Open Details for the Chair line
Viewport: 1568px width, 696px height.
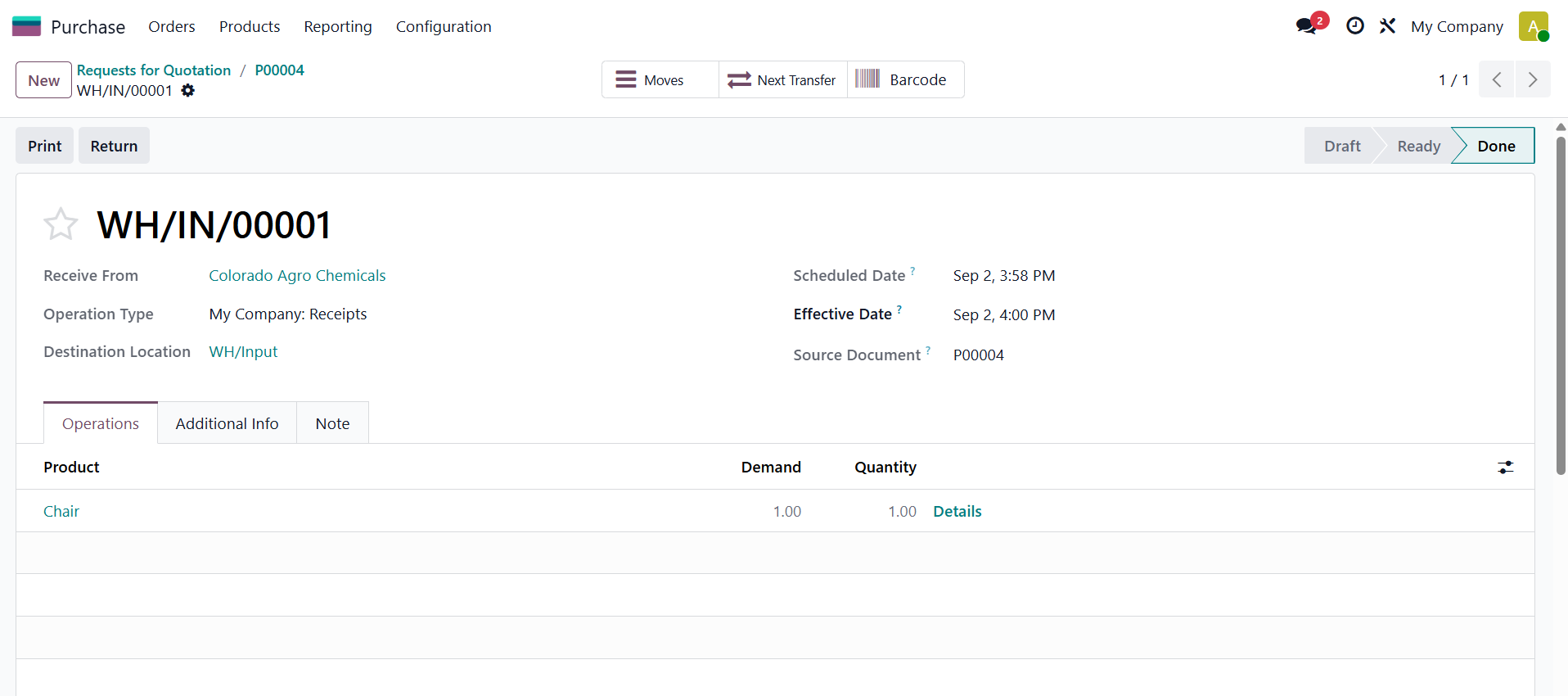pyautogui.click(x=957, y=512)
